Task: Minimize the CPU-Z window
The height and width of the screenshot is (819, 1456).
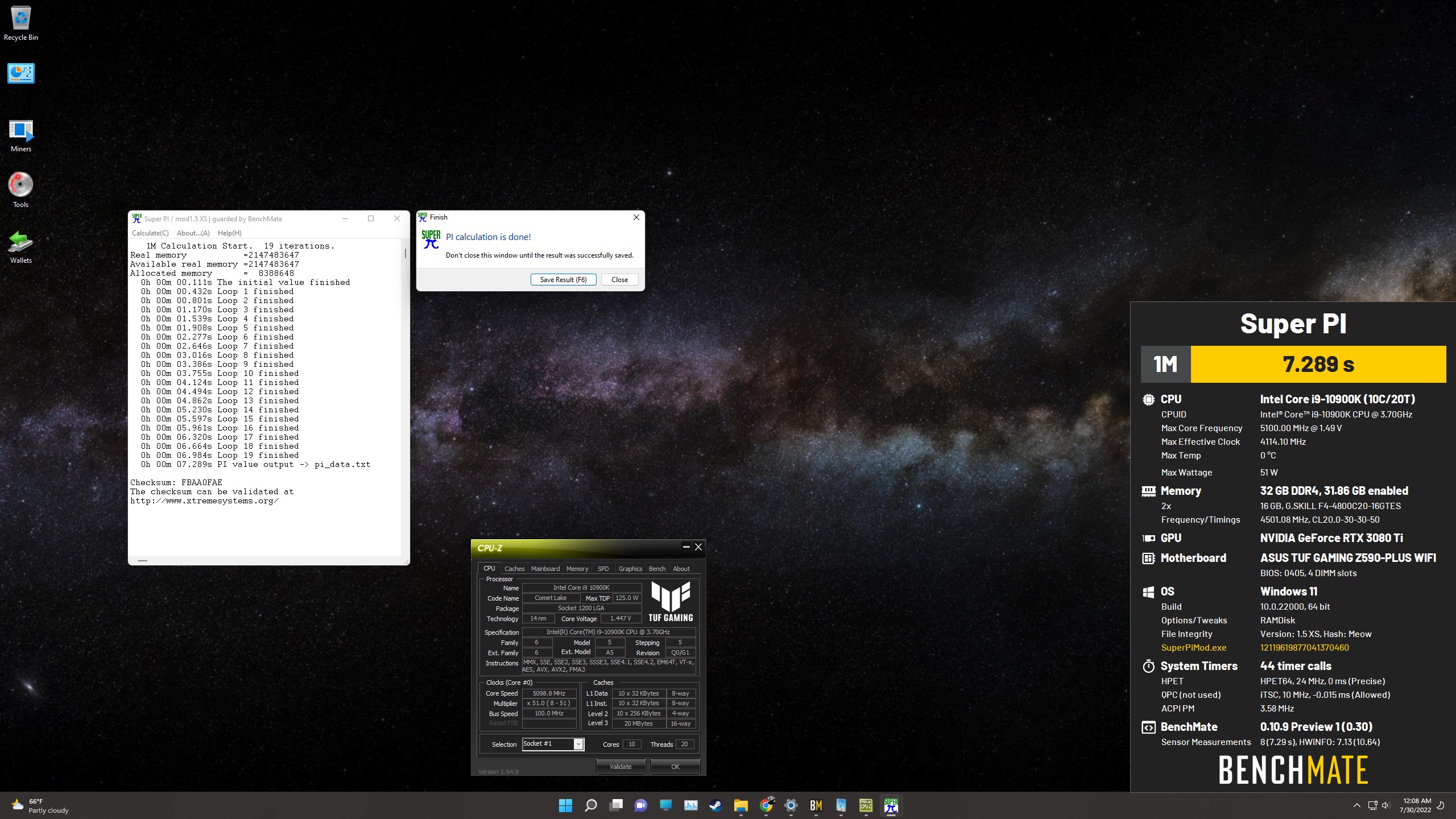Action: tap(686, 547)
